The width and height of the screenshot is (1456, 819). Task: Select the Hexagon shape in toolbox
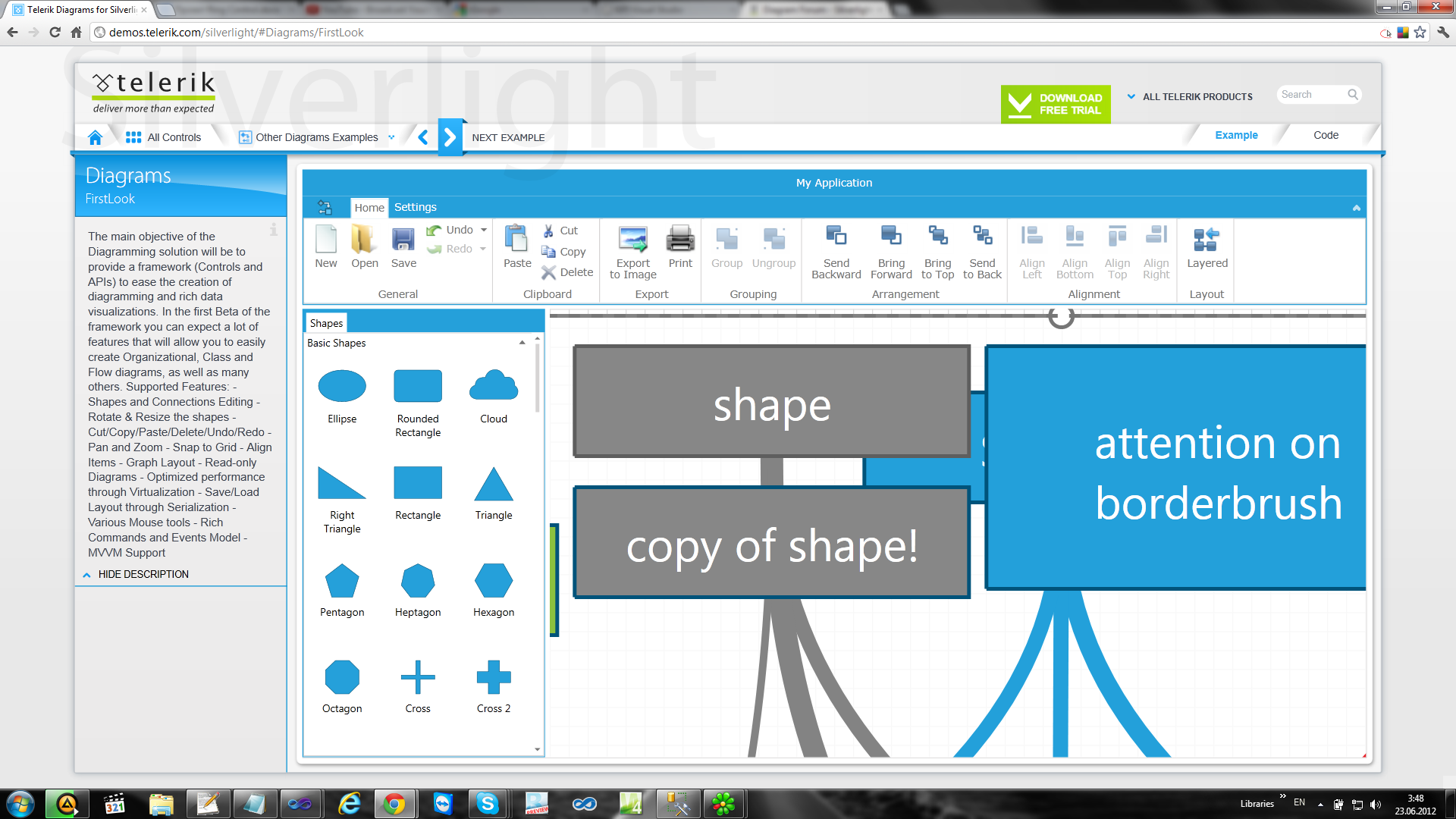[493, 581]
